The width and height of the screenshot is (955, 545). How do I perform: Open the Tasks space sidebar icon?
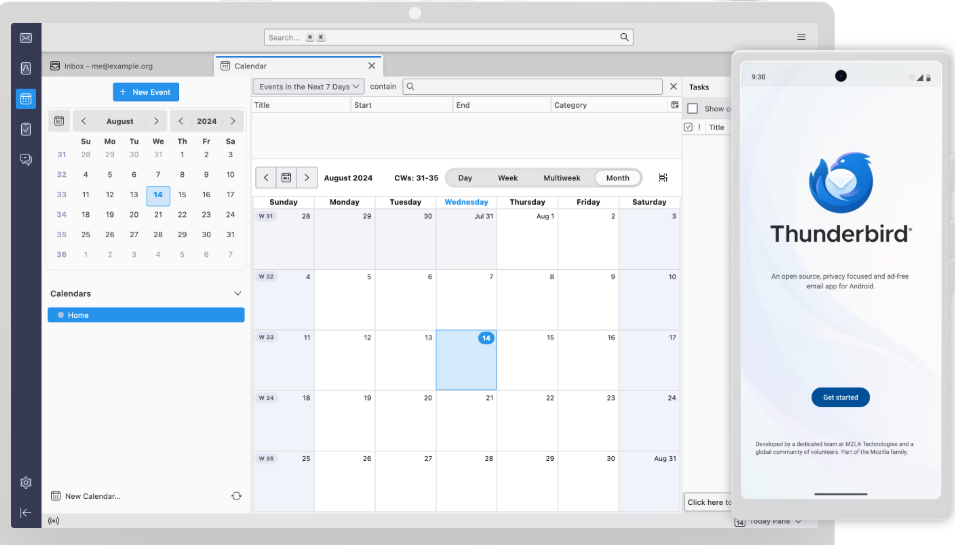pos(26,129)
